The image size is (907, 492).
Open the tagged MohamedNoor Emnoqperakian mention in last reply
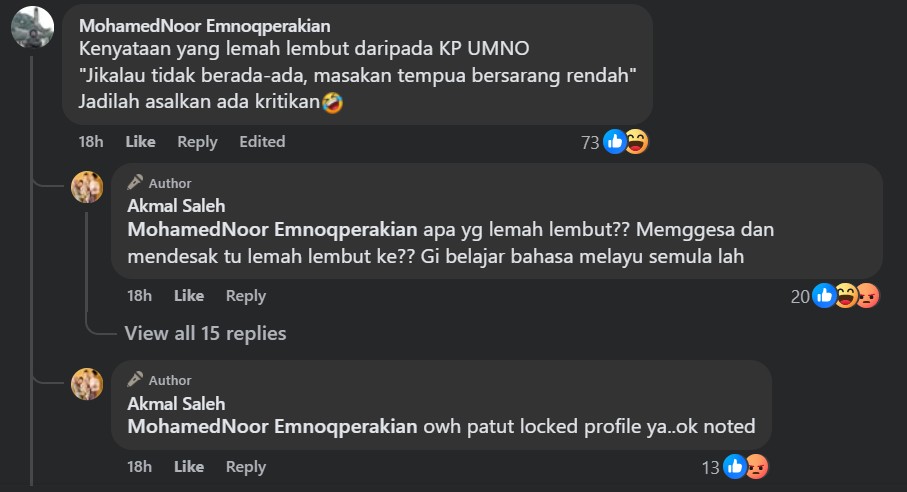click(272, 427)
